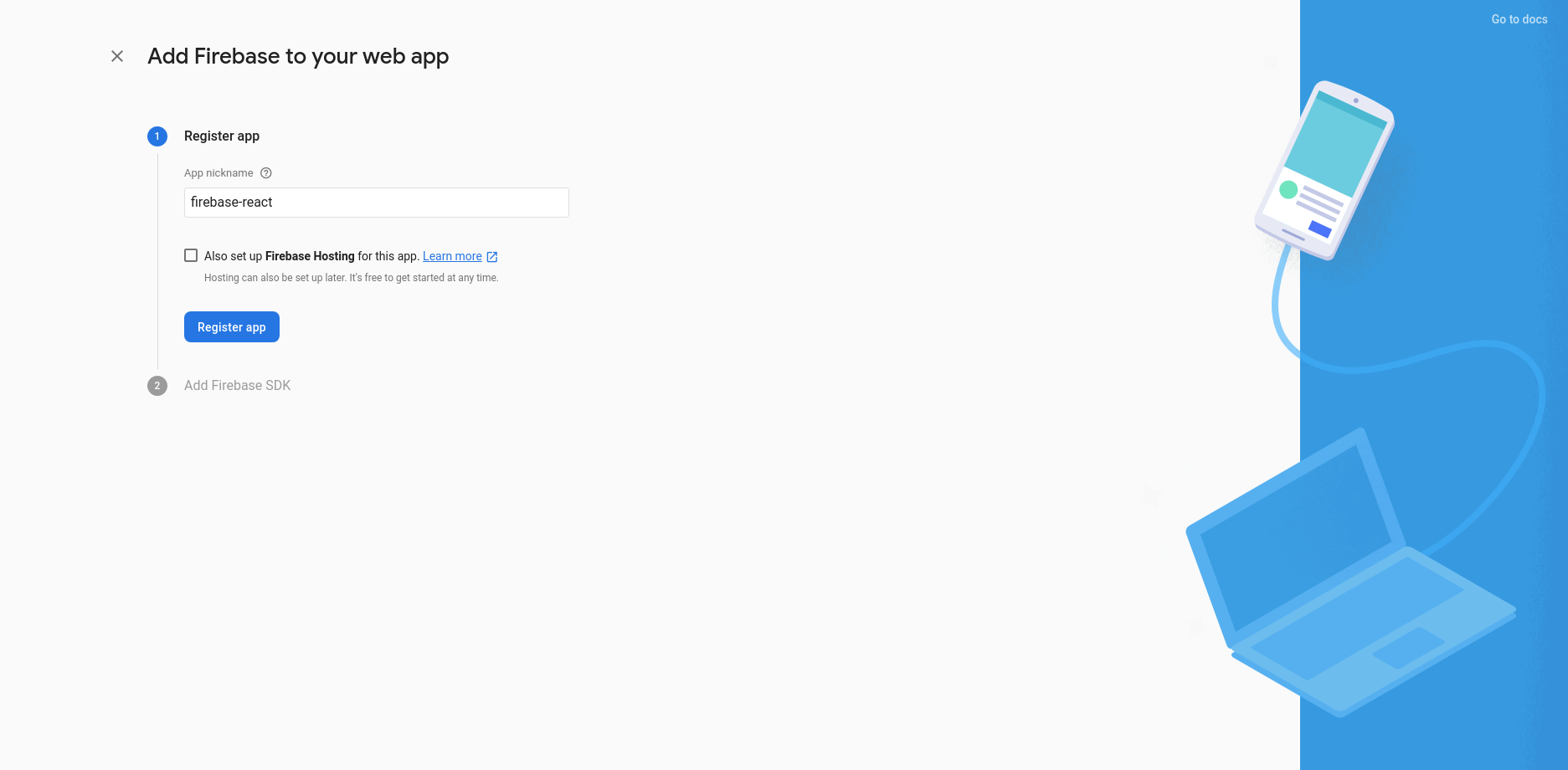Open the Learn more link about Firebase Hosting
The width and height of the screenshot is (1568, 770).
pyautogui.click(x=451, y=256)
